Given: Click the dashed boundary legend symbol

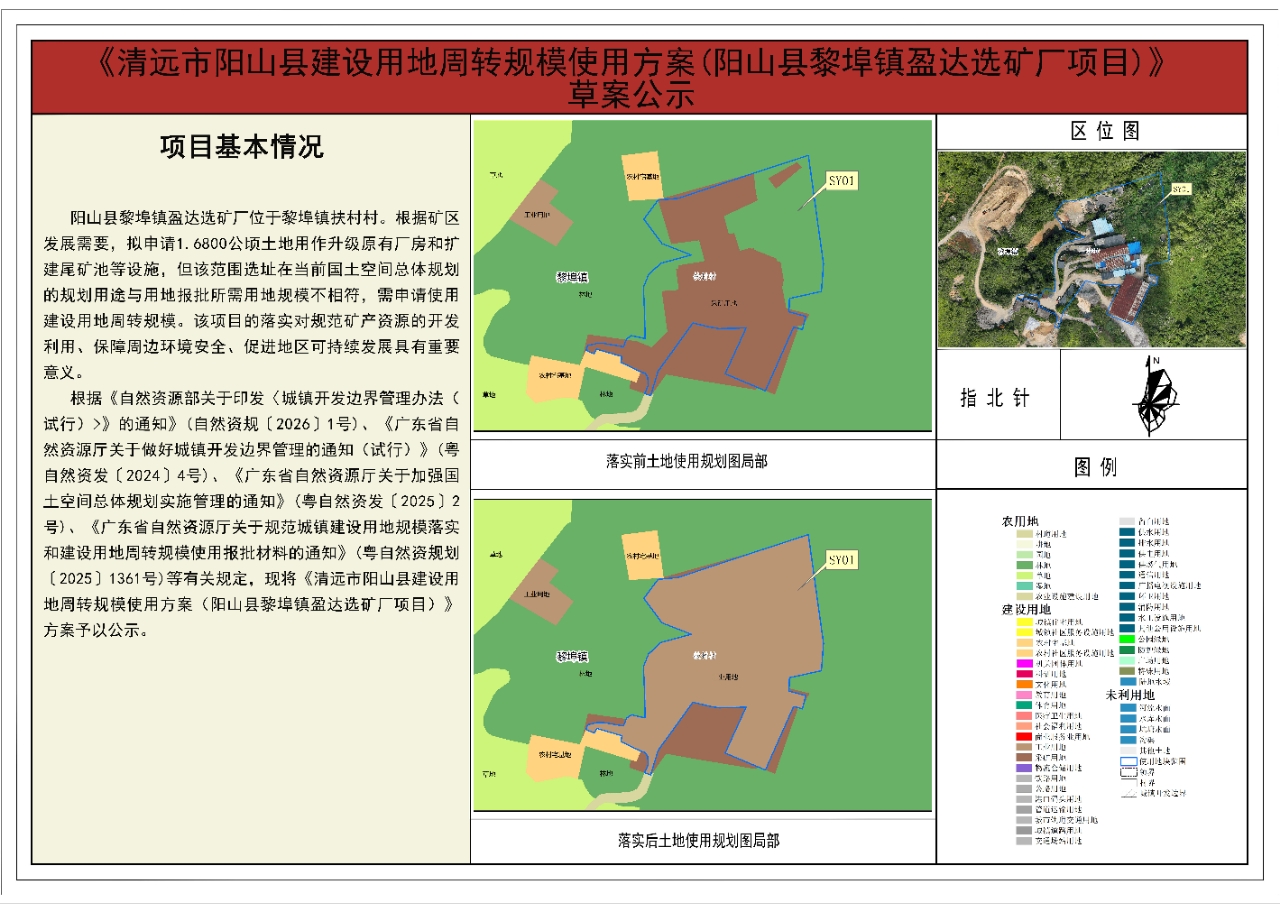Looking at the screenshot, I should (1128, 772).
